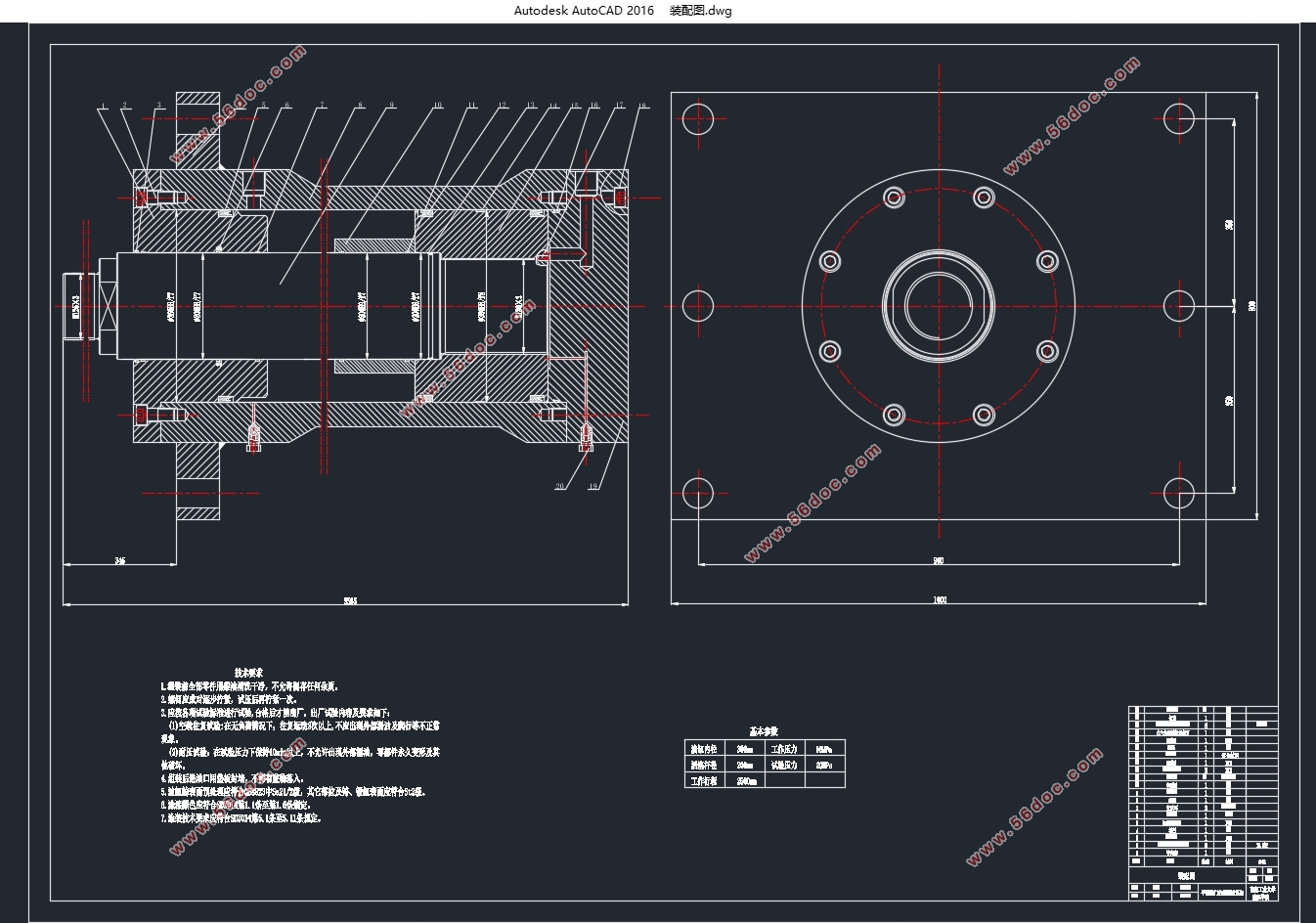Select the 900 horizontal dimension under plate

pyautogui.click(x=939, y=560)
